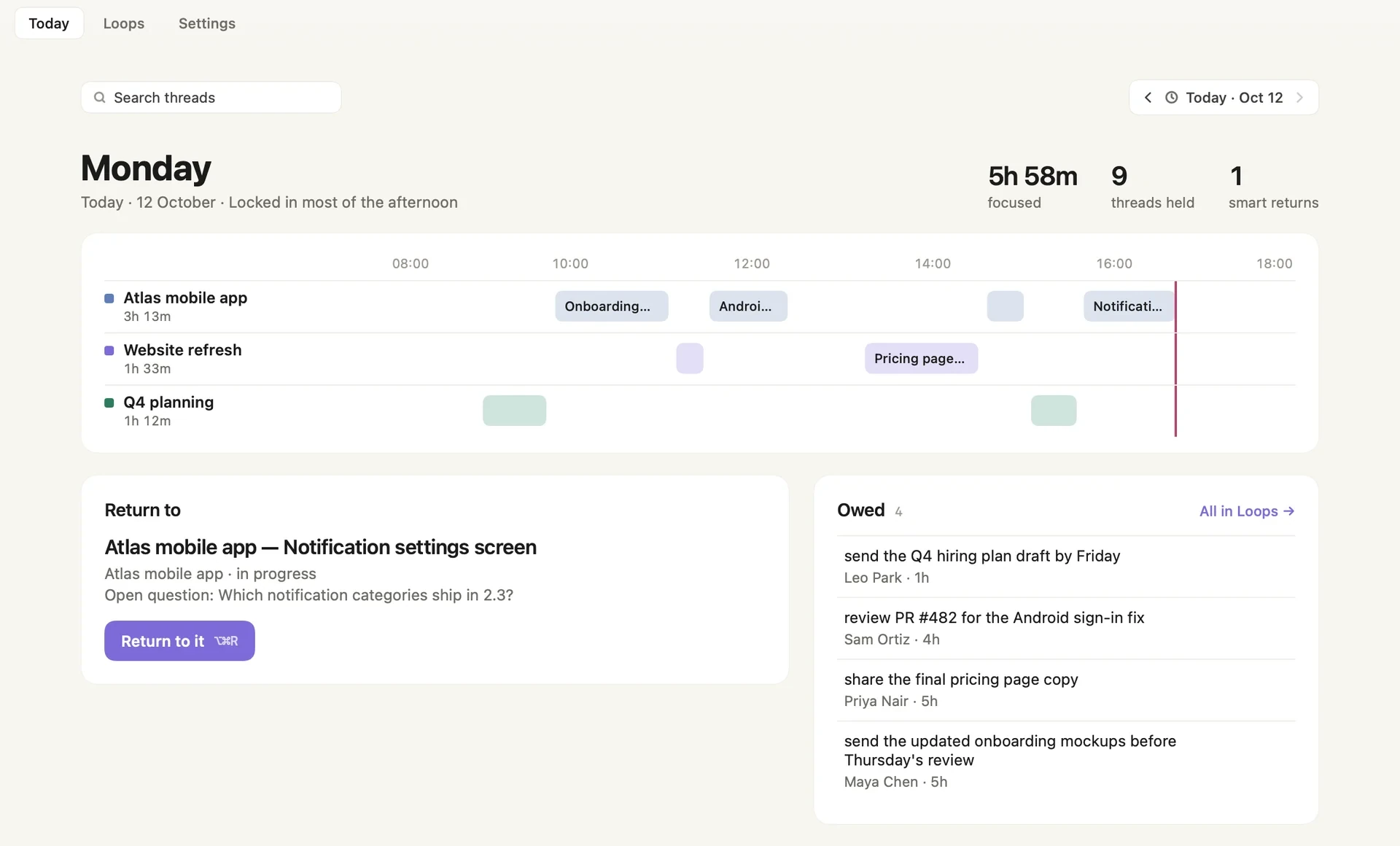Select the morning Q4 planning block
1400x846 pixels.
point(515,411)
